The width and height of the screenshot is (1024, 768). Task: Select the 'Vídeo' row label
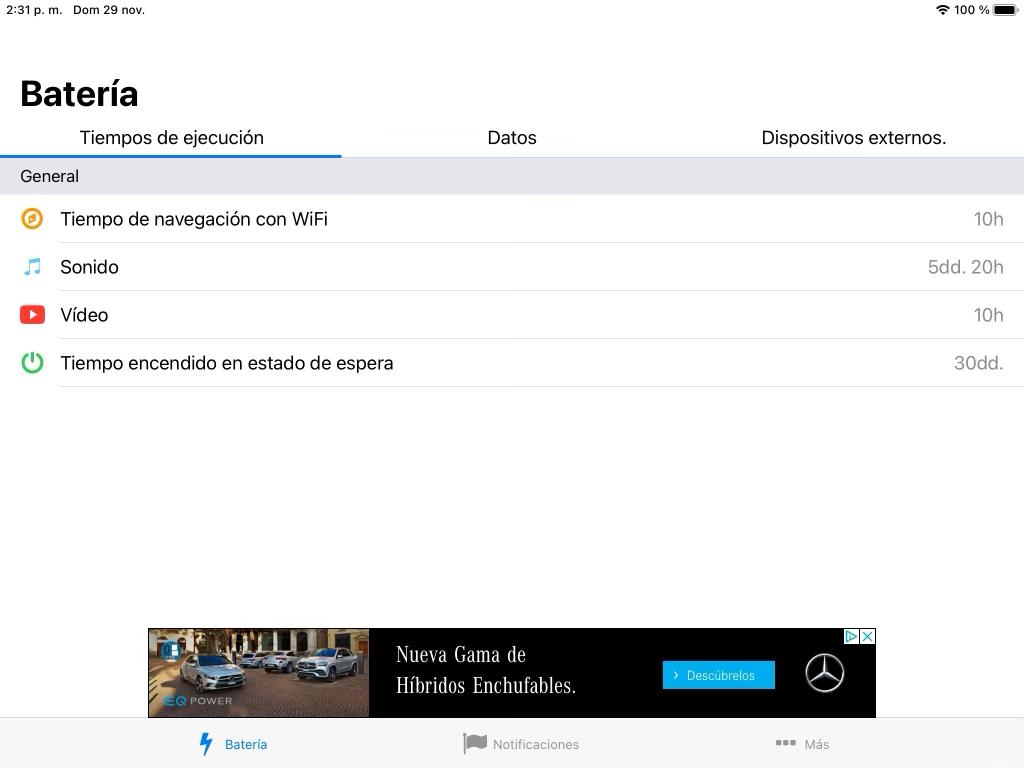pyautogui.click(x=84, y=315)
